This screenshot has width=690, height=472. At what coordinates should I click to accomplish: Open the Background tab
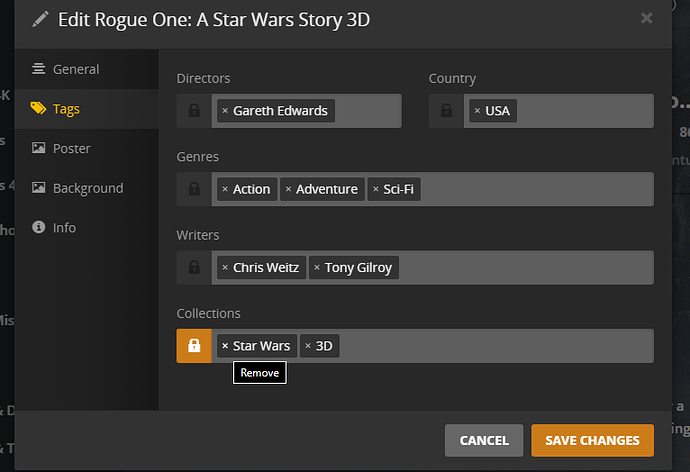[88, 188]
